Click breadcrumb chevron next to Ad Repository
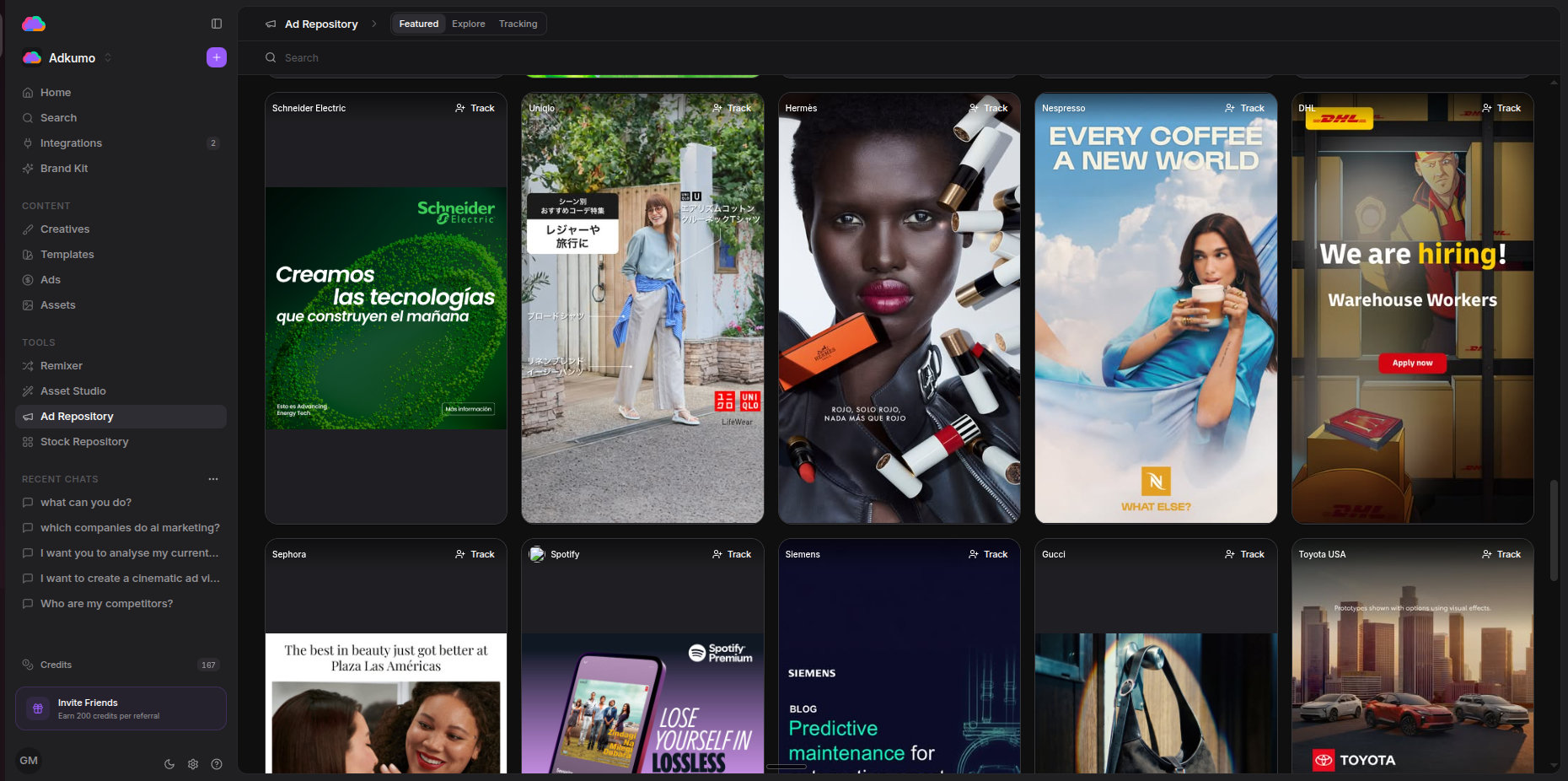Screen dimensions: 1568x781 pyautogui.click(x=374, y=24)
